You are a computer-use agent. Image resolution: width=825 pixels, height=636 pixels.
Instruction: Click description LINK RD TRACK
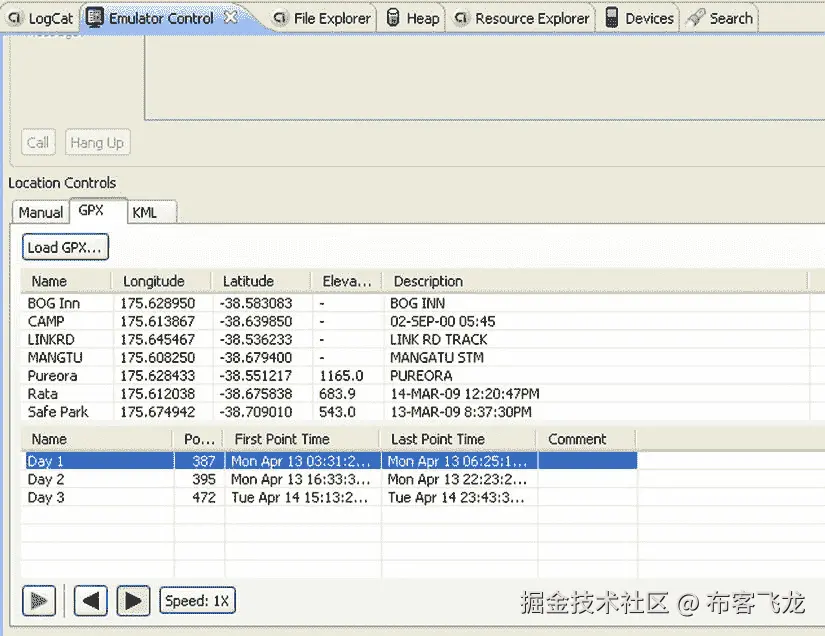(438, 340)
